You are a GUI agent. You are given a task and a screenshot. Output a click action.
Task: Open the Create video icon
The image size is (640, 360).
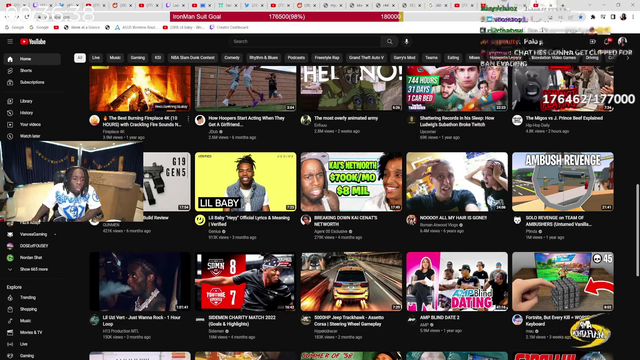(593, 42)
